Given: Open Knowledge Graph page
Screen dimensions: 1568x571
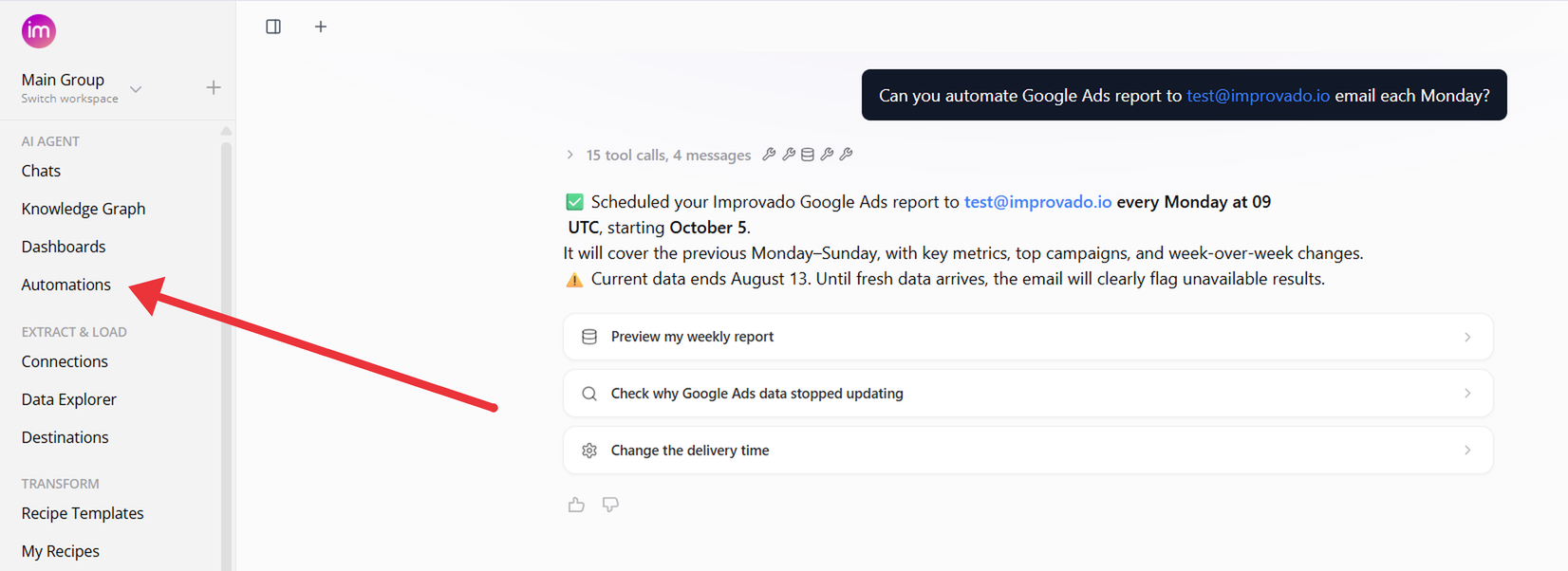Looking at the screenshot, I should [84, 209].
